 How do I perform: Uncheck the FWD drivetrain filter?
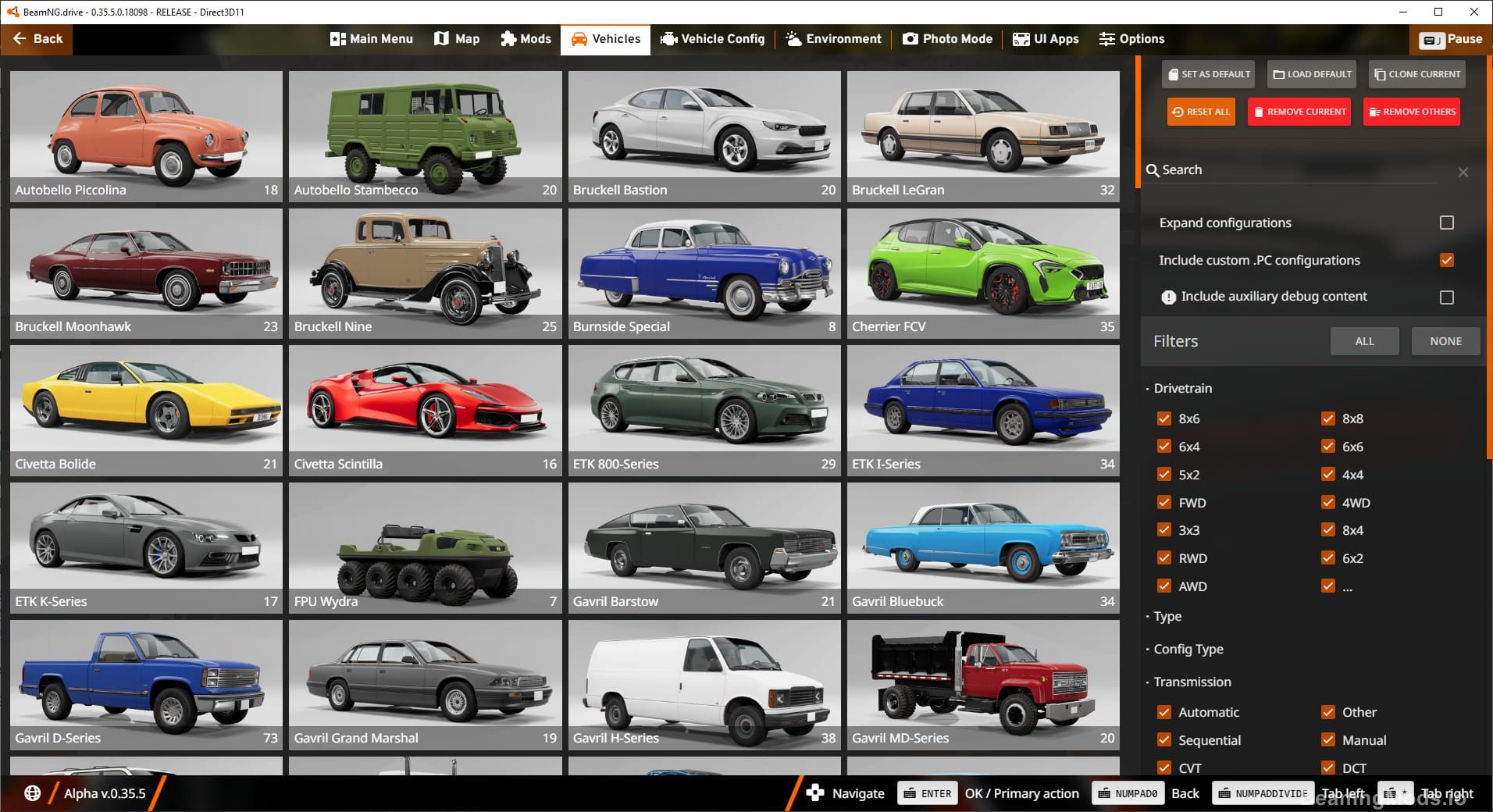click(1164, 503)
